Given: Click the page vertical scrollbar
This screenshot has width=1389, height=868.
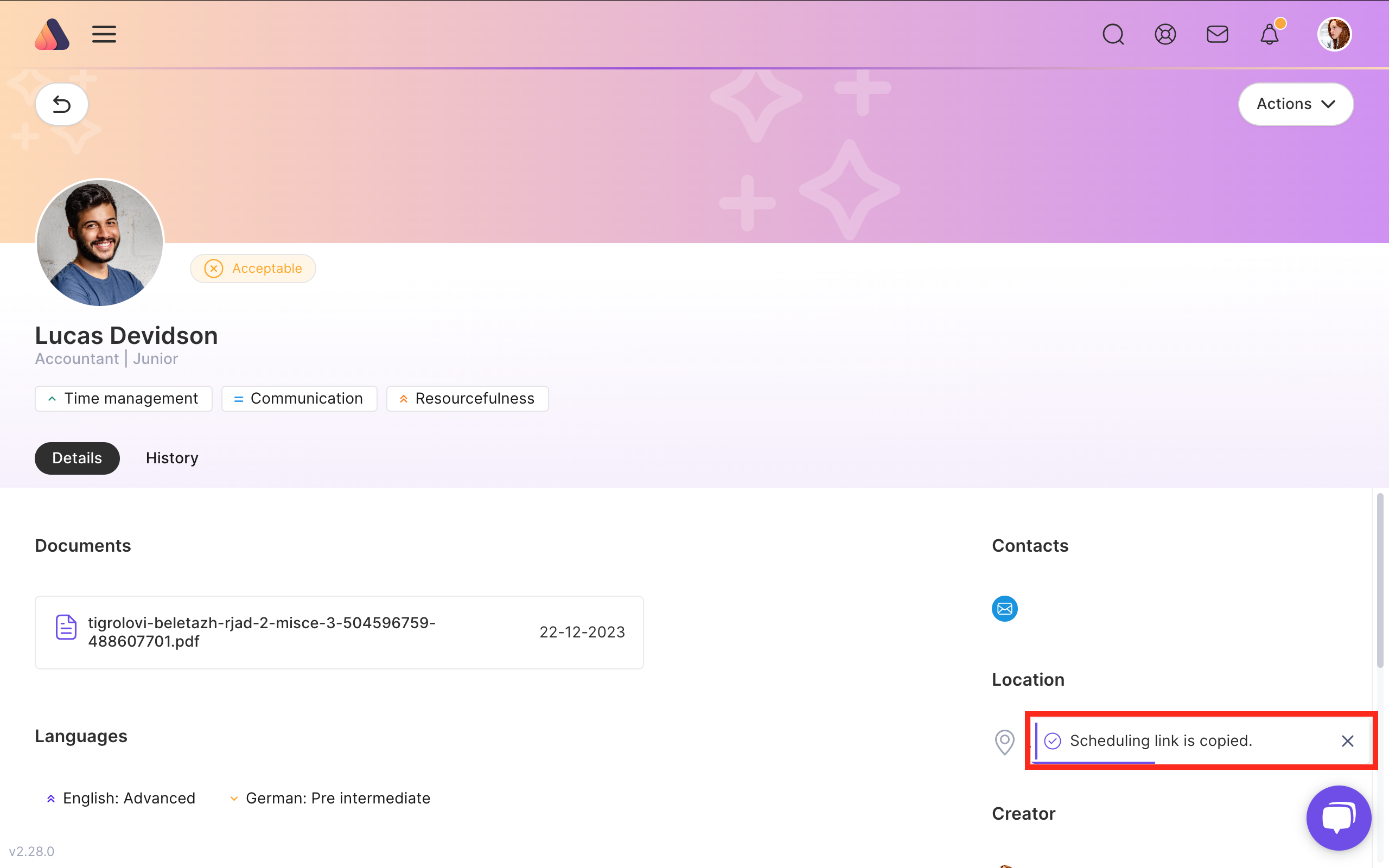Looking at the screenshot, I should (1380, 580).
